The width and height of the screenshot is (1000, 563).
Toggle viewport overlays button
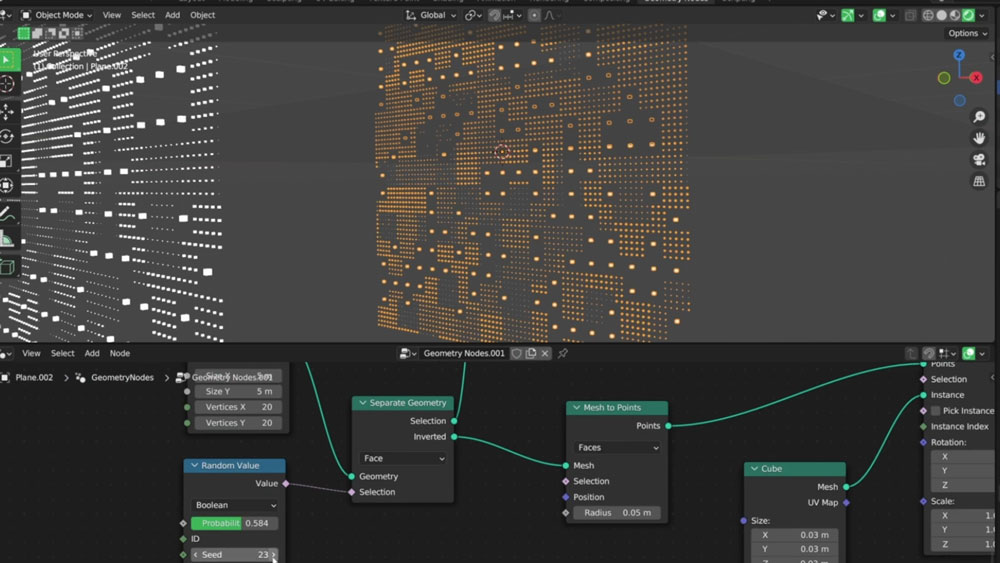(880, 15)
